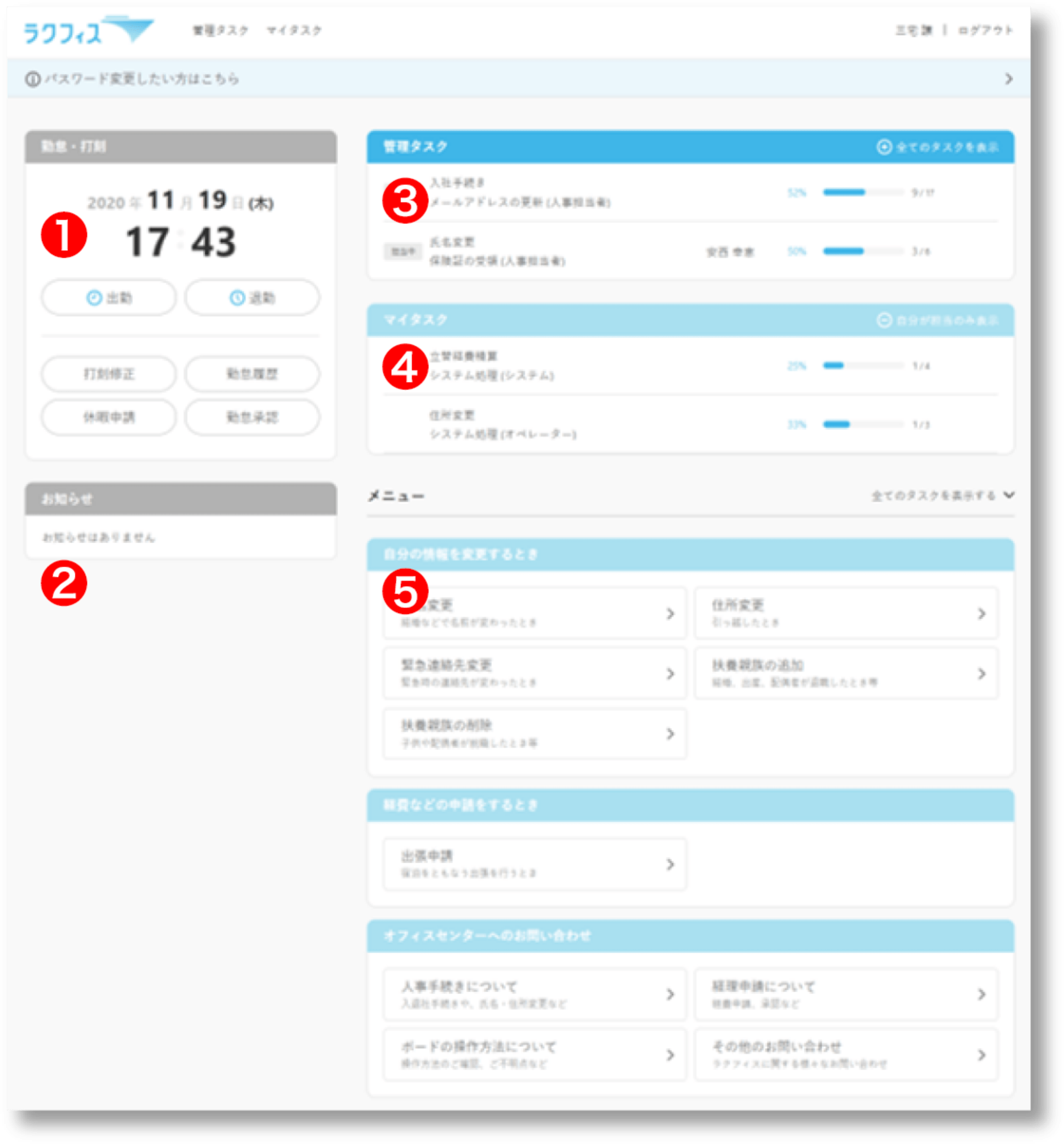Open the パスワード変更したい方はこちら banner text
Screen dimensions: 1064x1144
[x=141, y=79]
